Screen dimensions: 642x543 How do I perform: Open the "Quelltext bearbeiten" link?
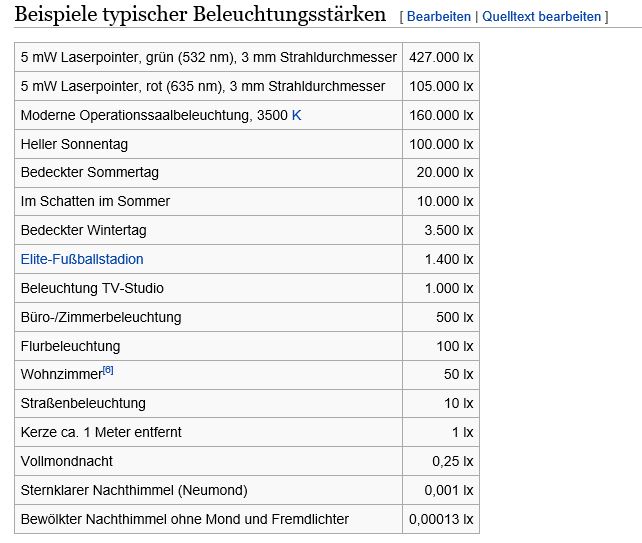[542, 17]
